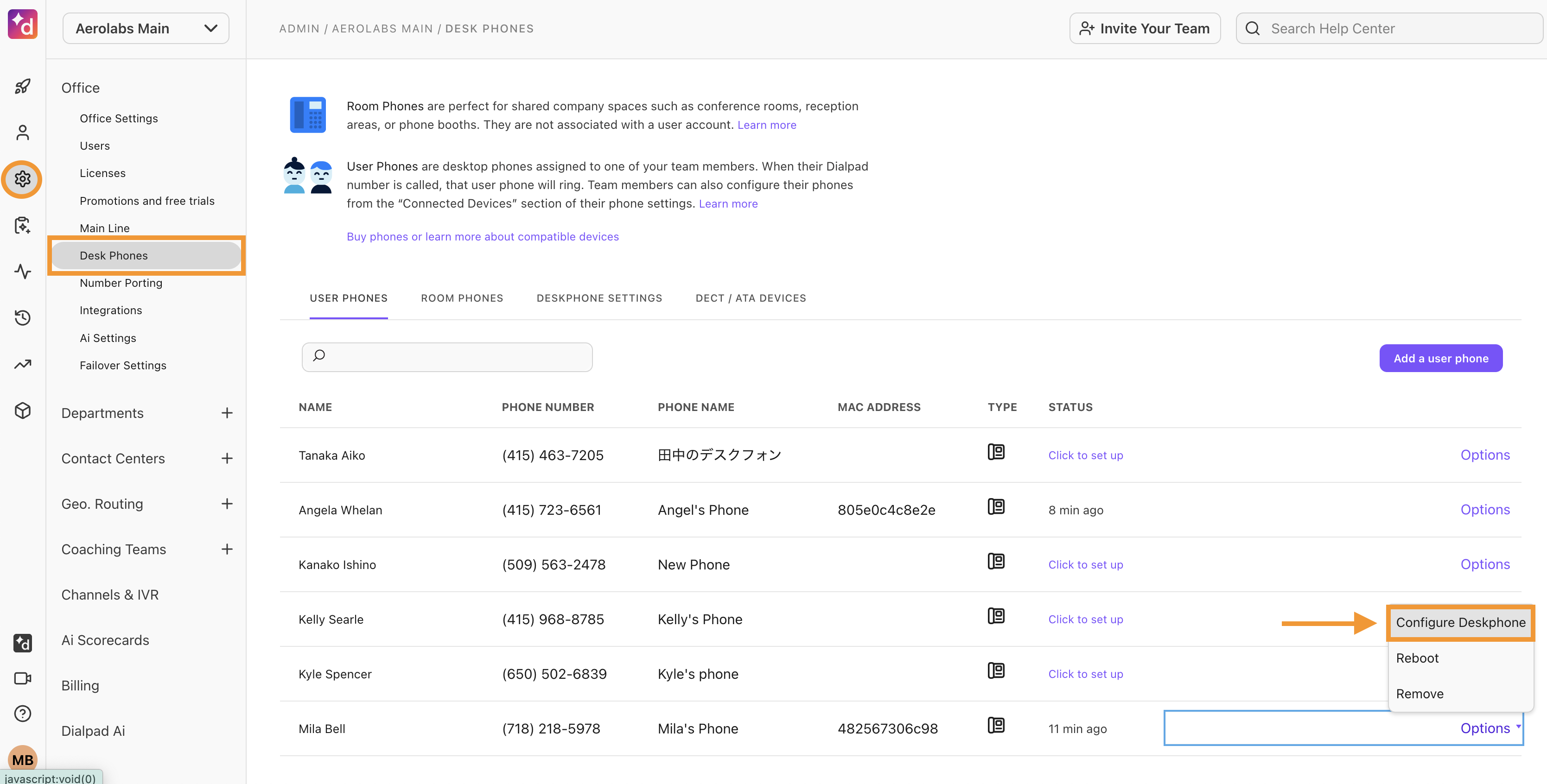Expand the Departments section with plus

click(x=226, y=413)
